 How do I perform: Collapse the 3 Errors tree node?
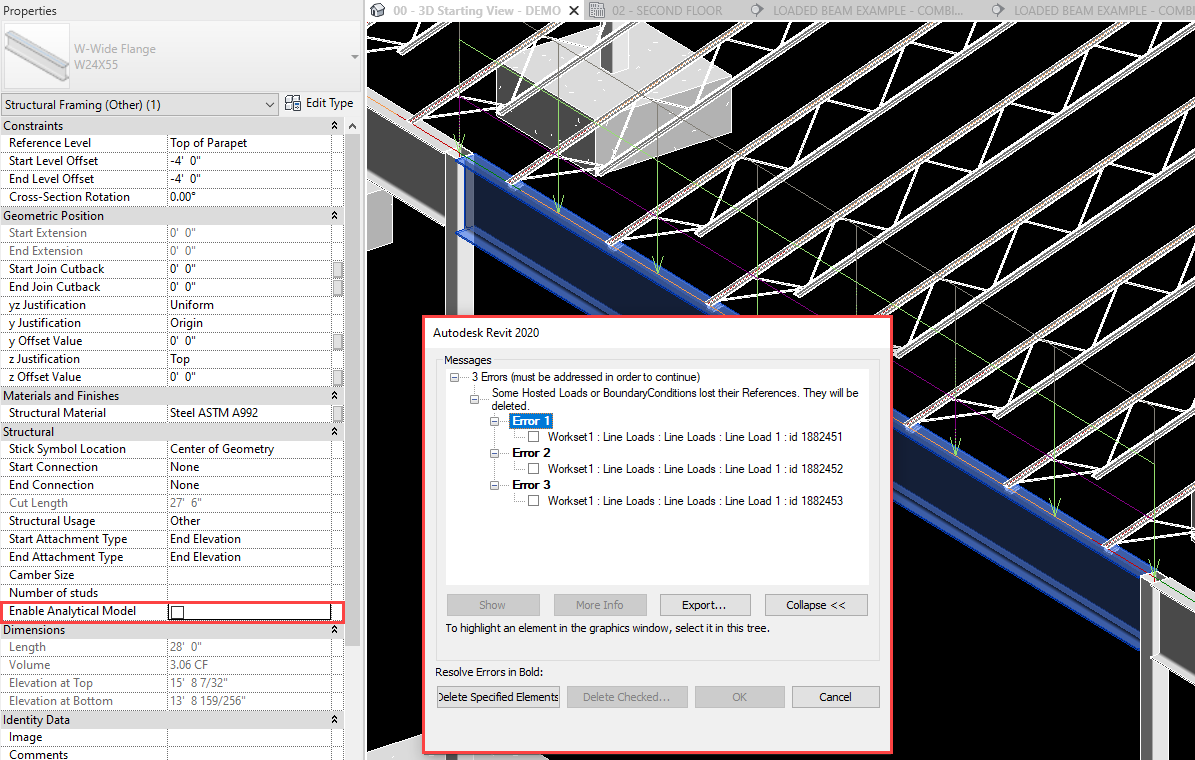pyautogui.click(x=454, y=377)
